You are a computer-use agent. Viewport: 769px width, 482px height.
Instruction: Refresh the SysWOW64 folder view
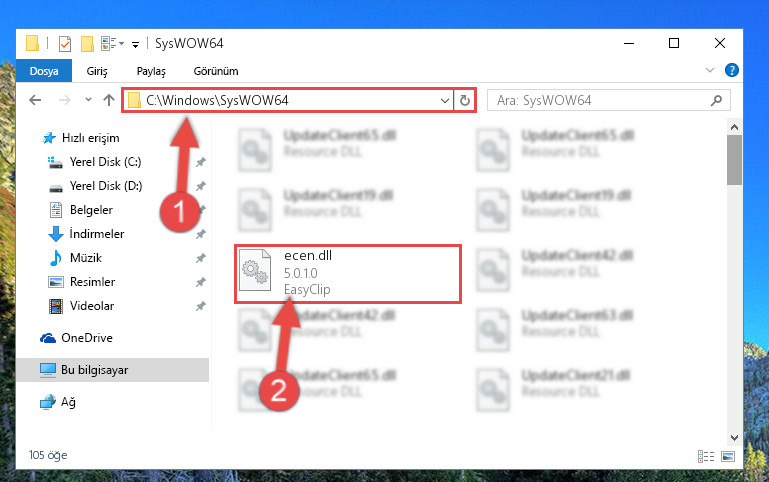[x=464, y=101]
